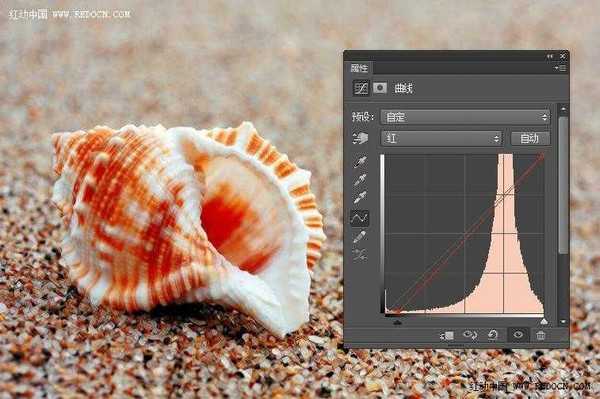
Task: Select the layer mask icon
Action: point(380,88)
